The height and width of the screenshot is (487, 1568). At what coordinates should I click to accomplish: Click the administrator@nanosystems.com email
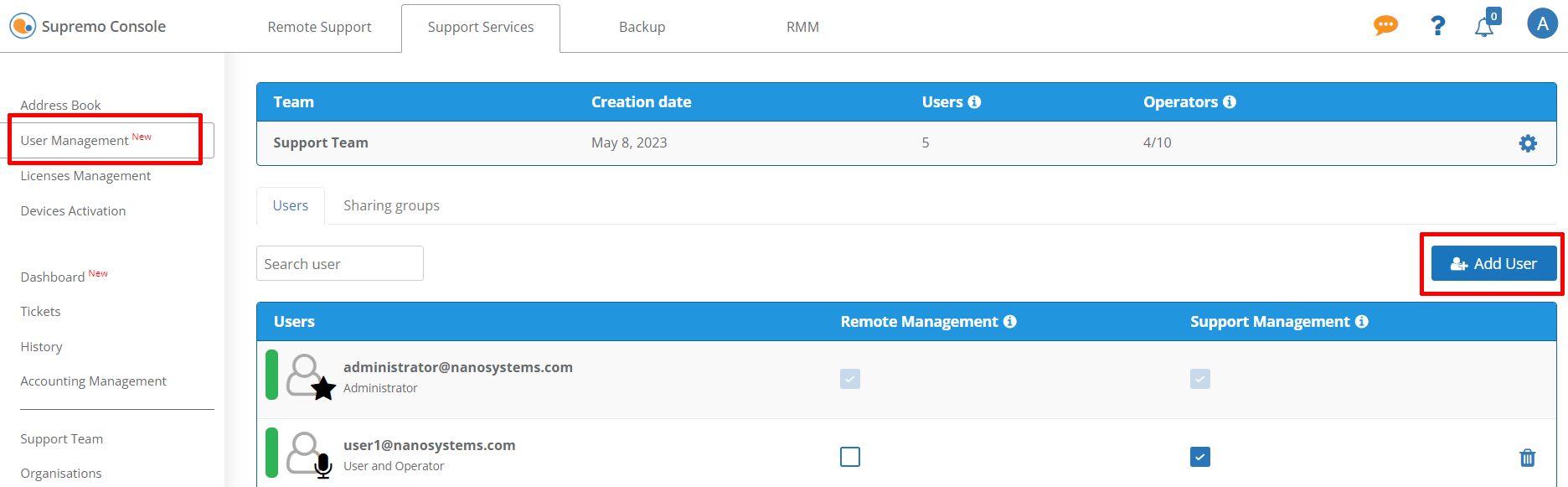[458, 367]
